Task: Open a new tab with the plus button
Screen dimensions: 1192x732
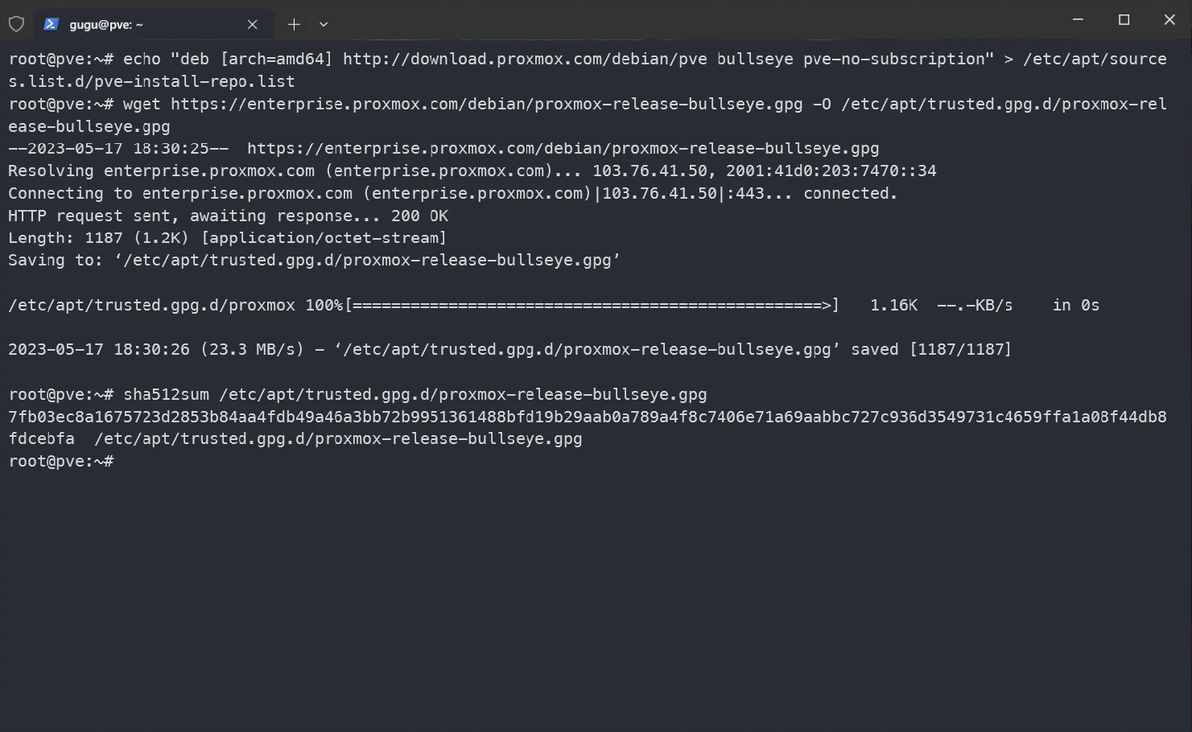Action: click(294, 24)
